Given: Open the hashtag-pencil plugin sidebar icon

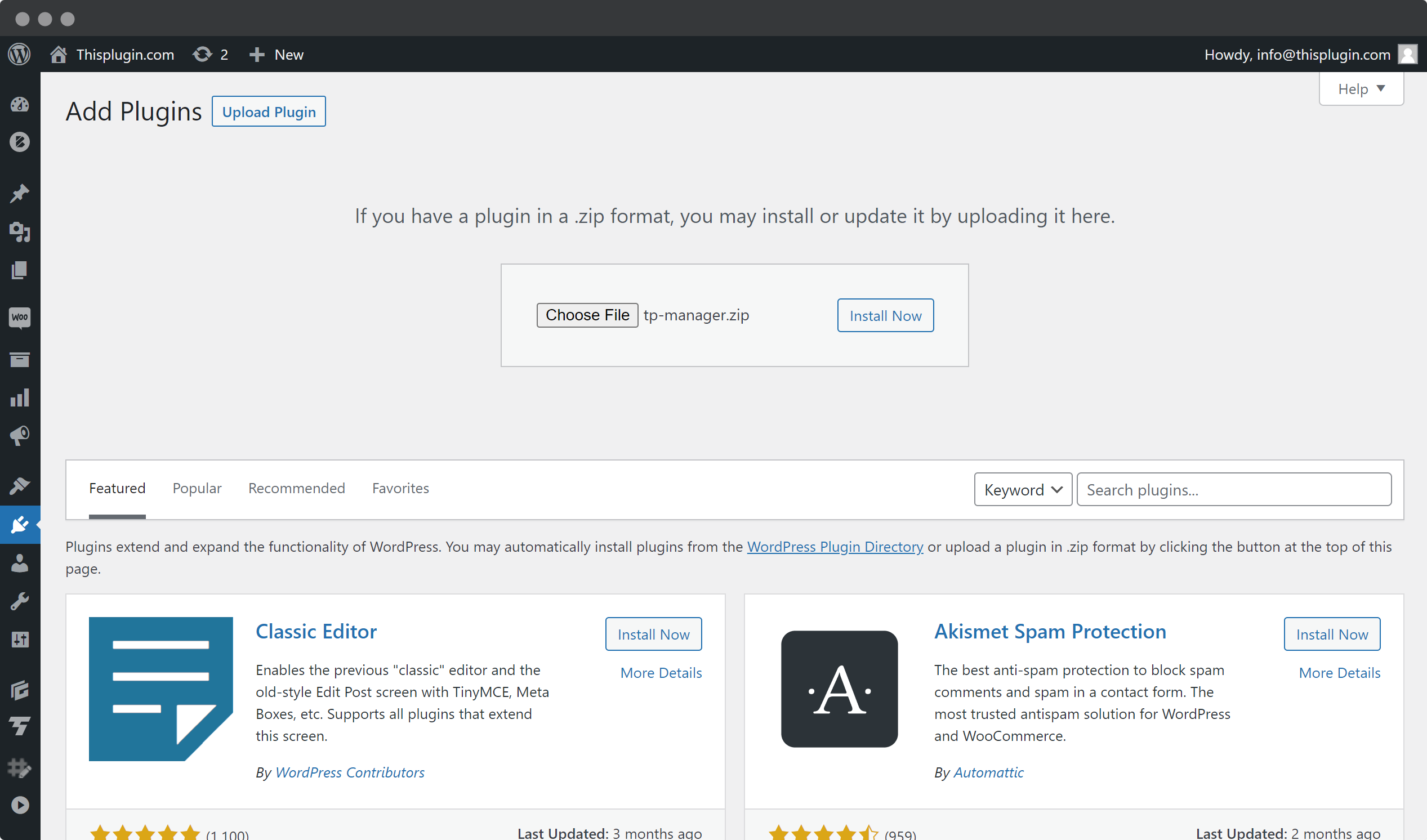Looking at the screenshot, I should point(20,767).
